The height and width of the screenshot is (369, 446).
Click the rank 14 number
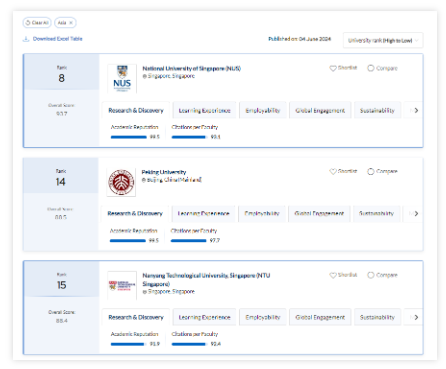(x=61, y=182)
